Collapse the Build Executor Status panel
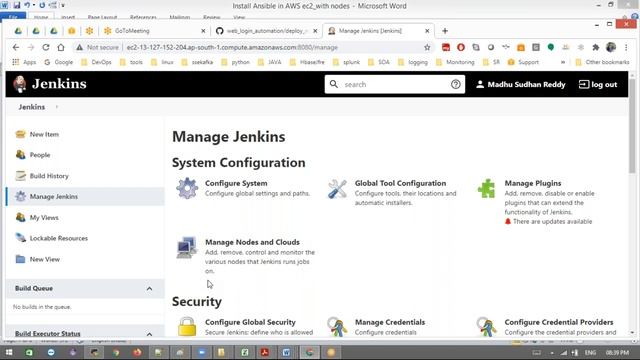The width and height of the screenshot is (640, 360). [149, 334]
